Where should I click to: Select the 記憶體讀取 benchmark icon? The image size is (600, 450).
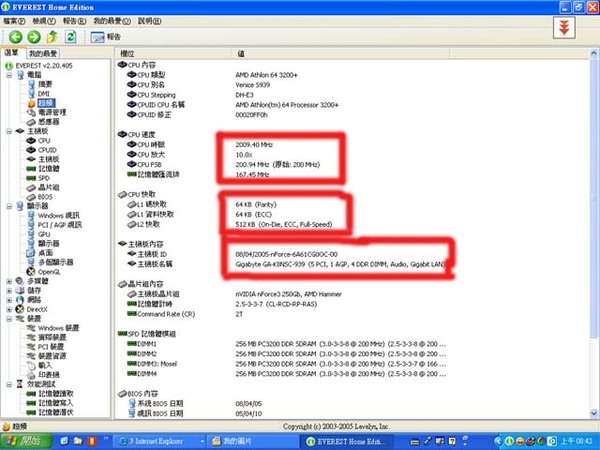pyautogui.click(x=31, y=394)
